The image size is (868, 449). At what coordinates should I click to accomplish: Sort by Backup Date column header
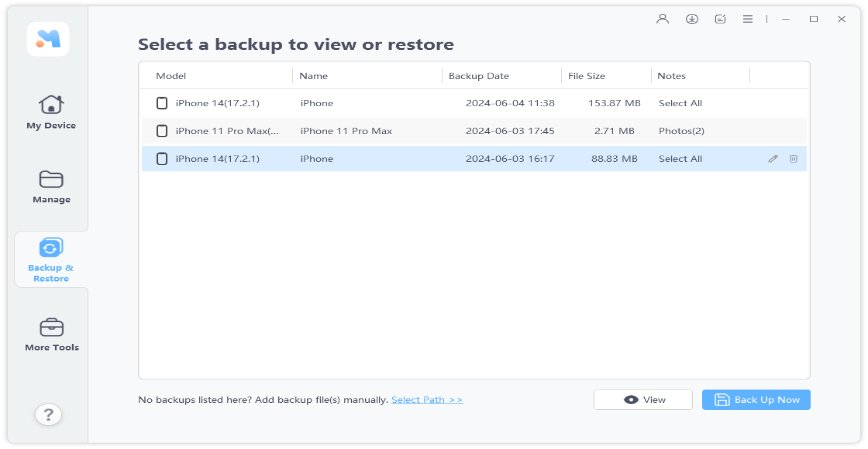pyautogui.click(x=478, y=76)
